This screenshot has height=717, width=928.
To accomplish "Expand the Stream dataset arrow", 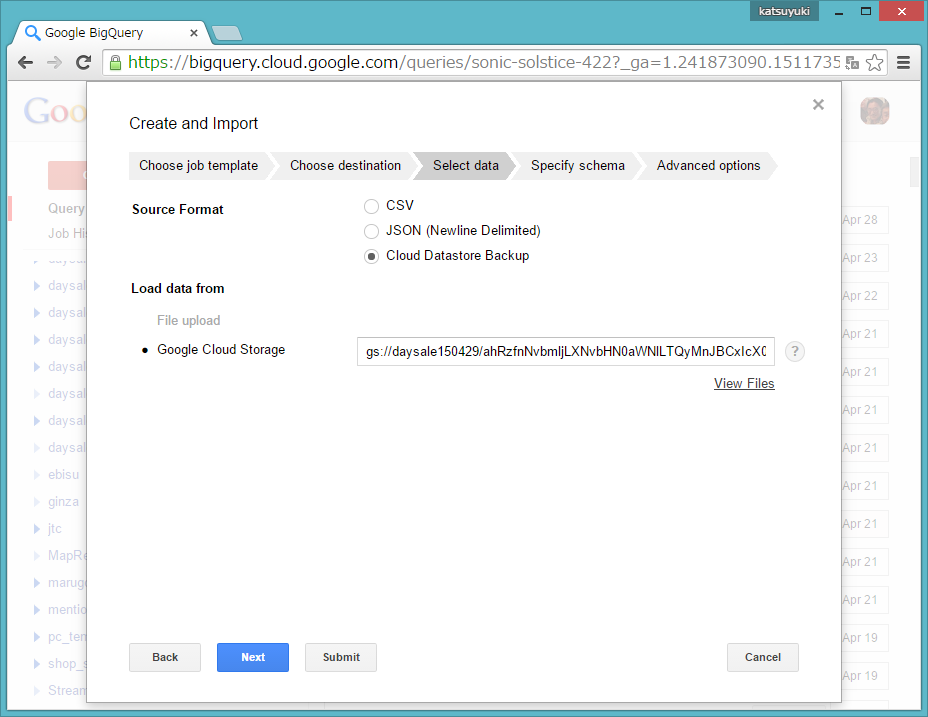I will pyautogui.click(x=37, y=691).
